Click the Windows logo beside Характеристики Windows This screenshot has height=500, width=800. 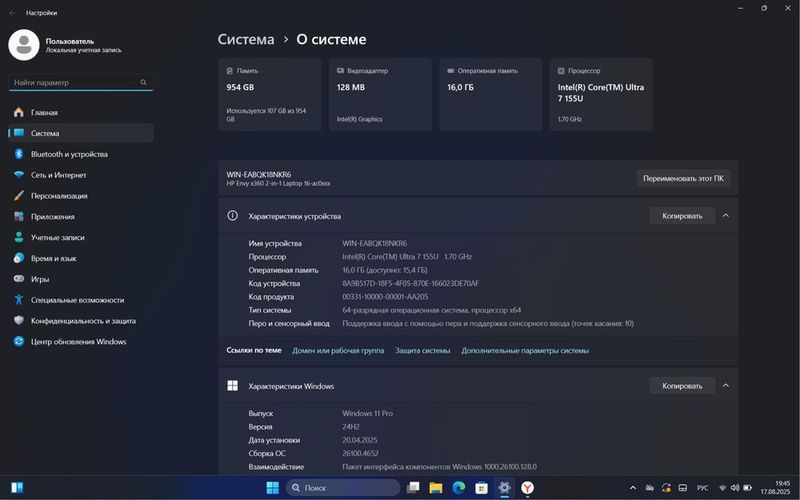click(233, 386)
